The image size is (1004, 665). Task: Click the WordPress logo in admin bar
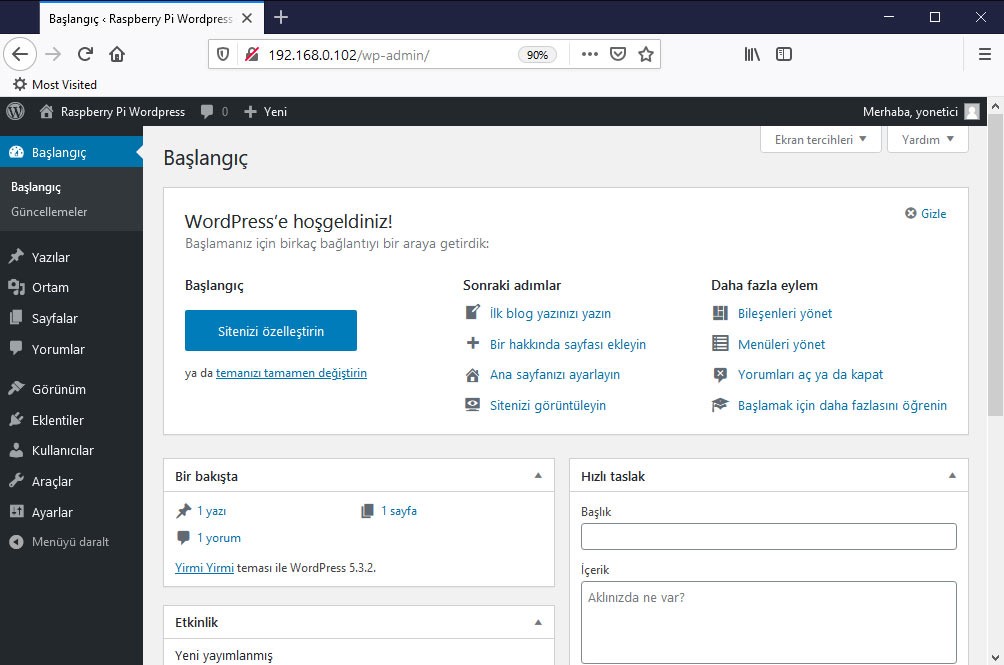pyautogui.click(x=15, y=111)
